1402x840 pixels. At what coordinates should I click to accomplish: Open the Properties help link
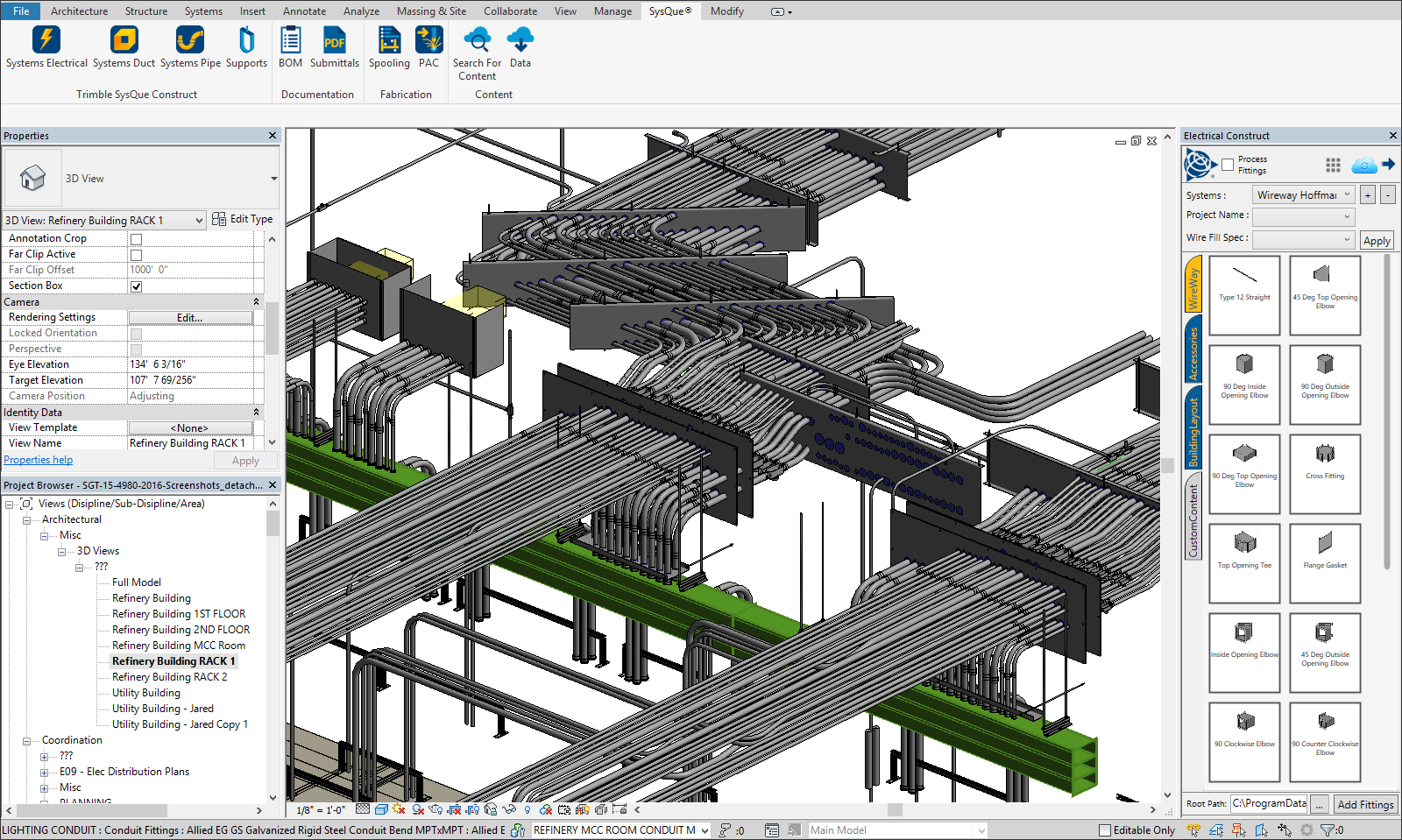(38, 460)
